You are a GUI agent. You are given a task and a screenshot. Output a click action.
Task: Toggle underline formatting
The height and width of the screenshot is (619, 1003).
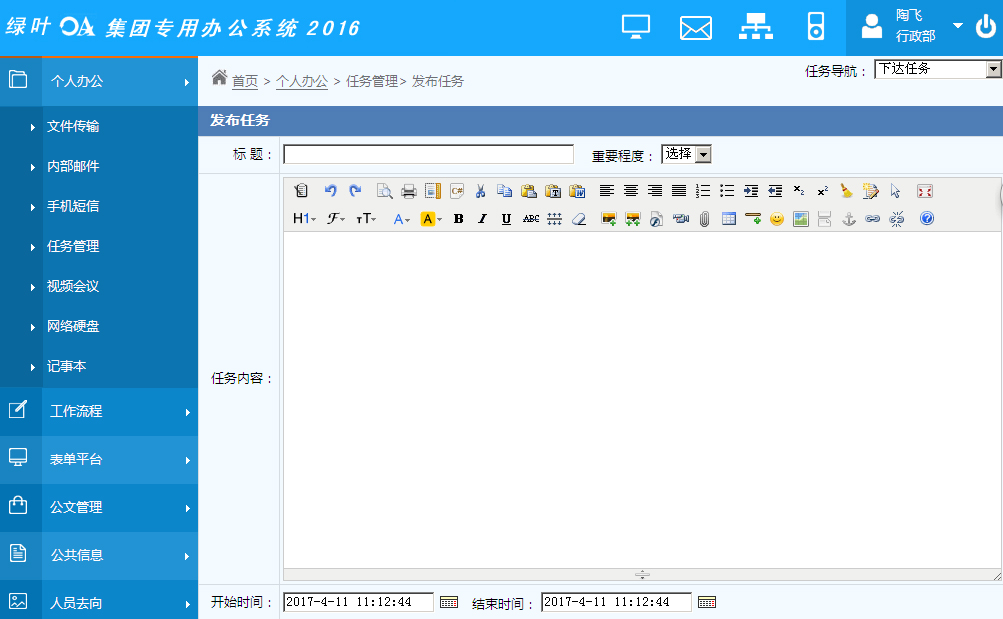(x=506, y=219)
